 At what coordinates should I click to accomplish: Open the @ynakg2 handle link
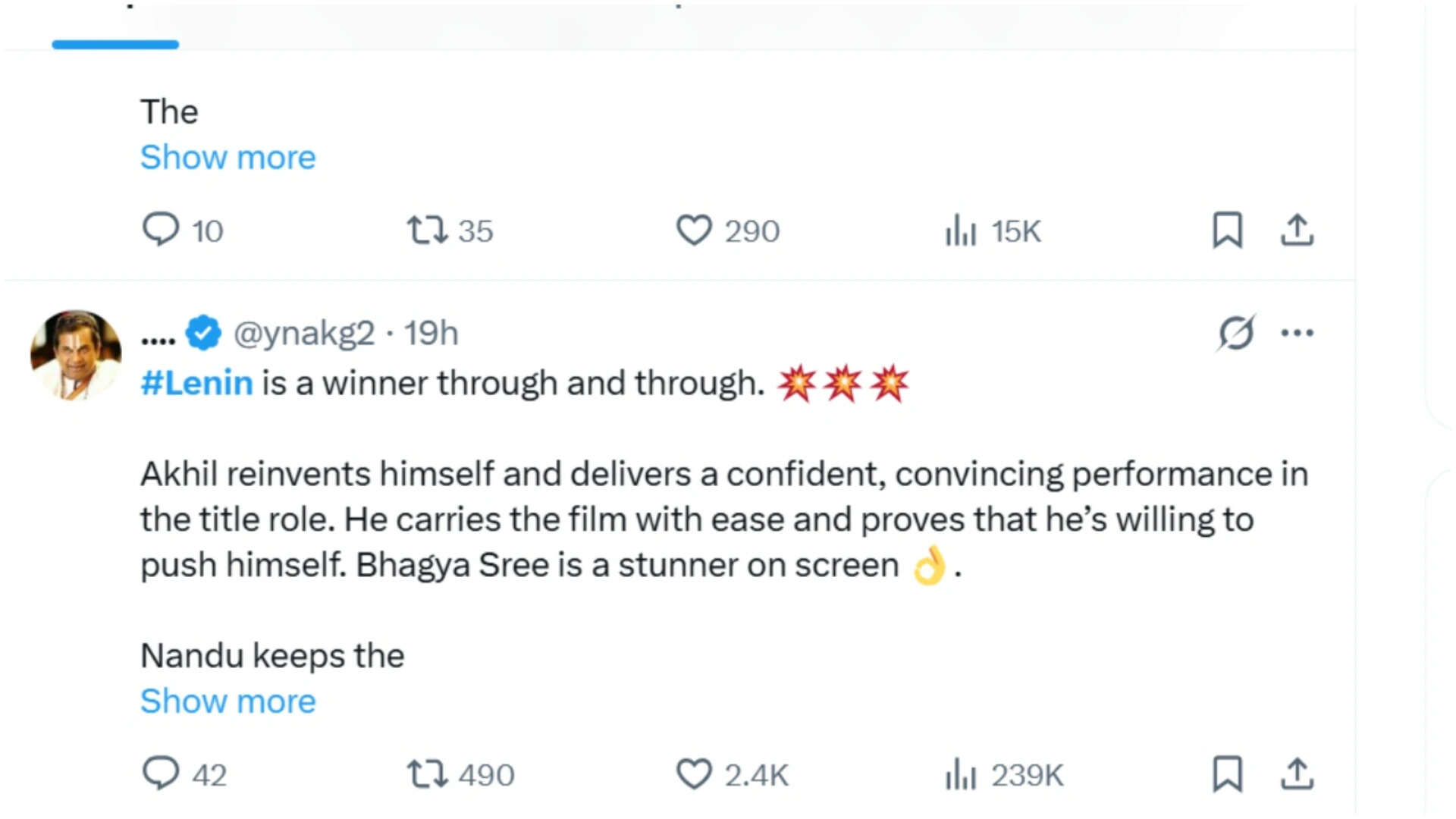click(304, 333)
